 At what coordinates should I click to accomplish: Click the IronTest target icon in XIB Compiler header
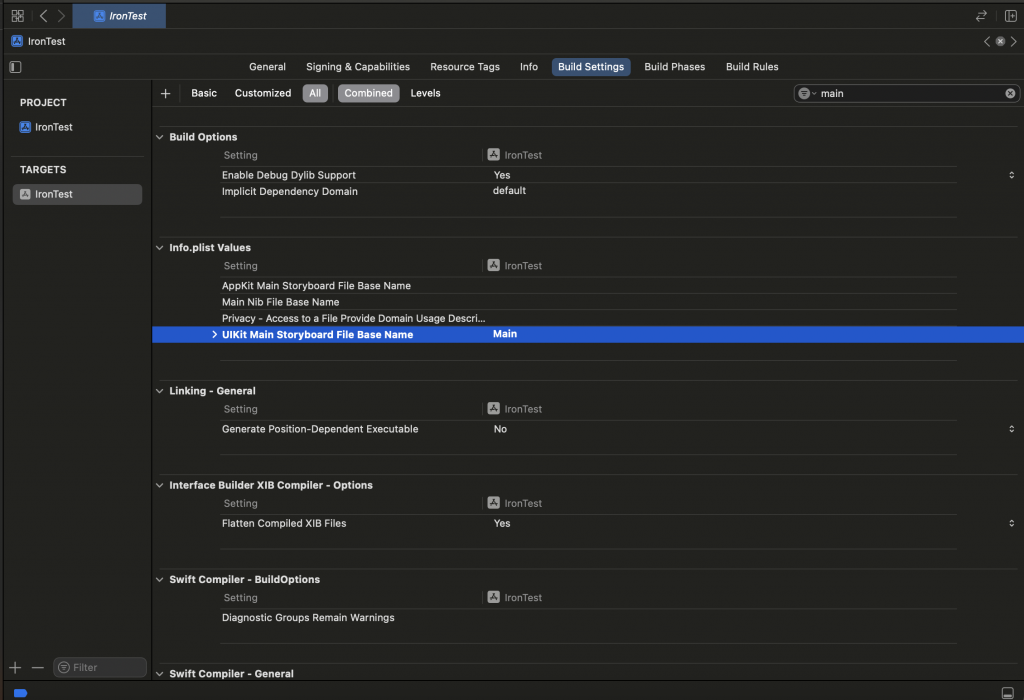pyautogui.click(x=494, y=503)
